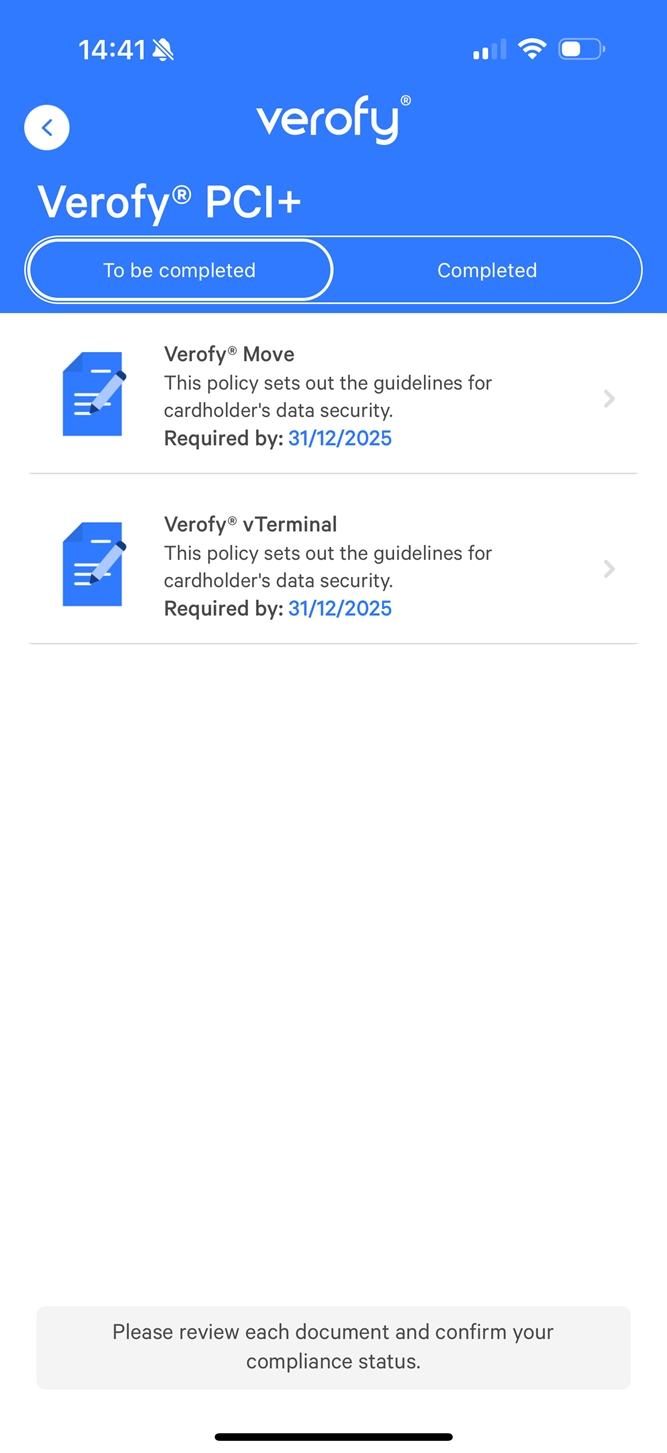Switch to the Completed tab
The image size is (667, 1453).
click(x=487, y=270)
